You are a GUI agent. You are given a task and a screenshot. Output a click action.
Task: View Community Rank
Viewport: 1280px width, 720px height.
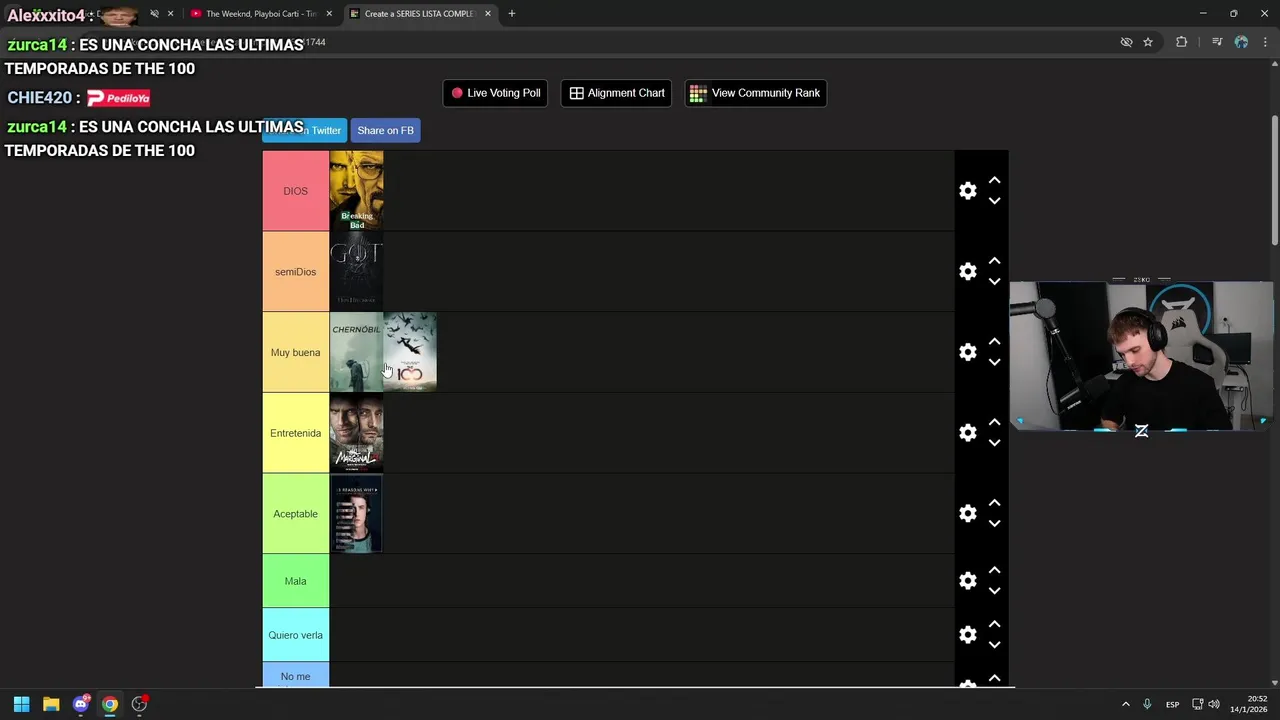[x=755, y=93]
